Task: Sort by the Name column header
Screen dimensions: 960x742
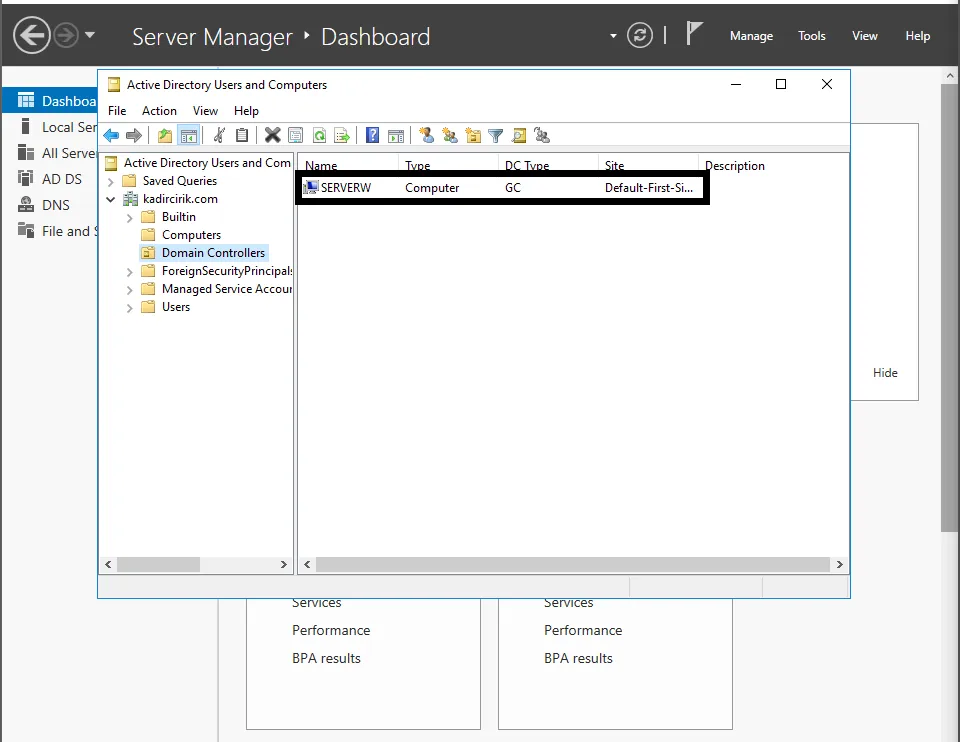Action: [348, 165]
